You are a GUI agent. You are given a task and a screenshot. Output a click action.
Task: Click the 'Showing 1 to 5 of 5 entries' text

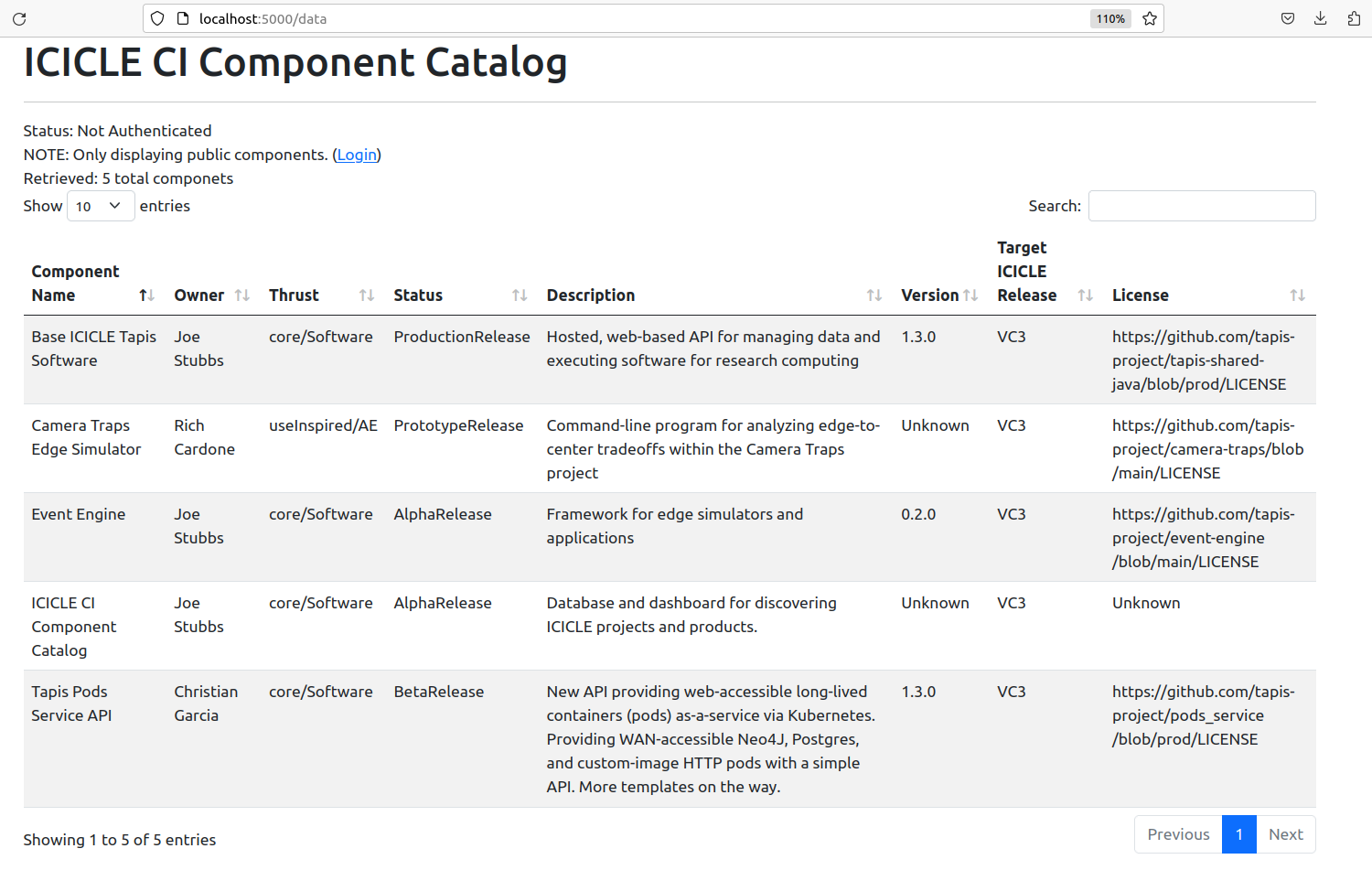(120, 840)
